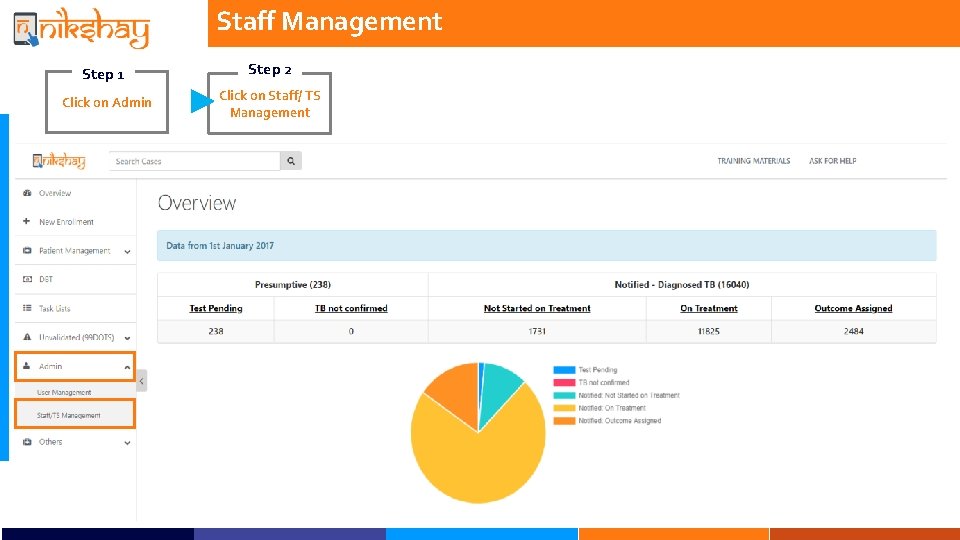
Task: Click the orange Outcome Assigned legend swatch
Action: point(564,421)
